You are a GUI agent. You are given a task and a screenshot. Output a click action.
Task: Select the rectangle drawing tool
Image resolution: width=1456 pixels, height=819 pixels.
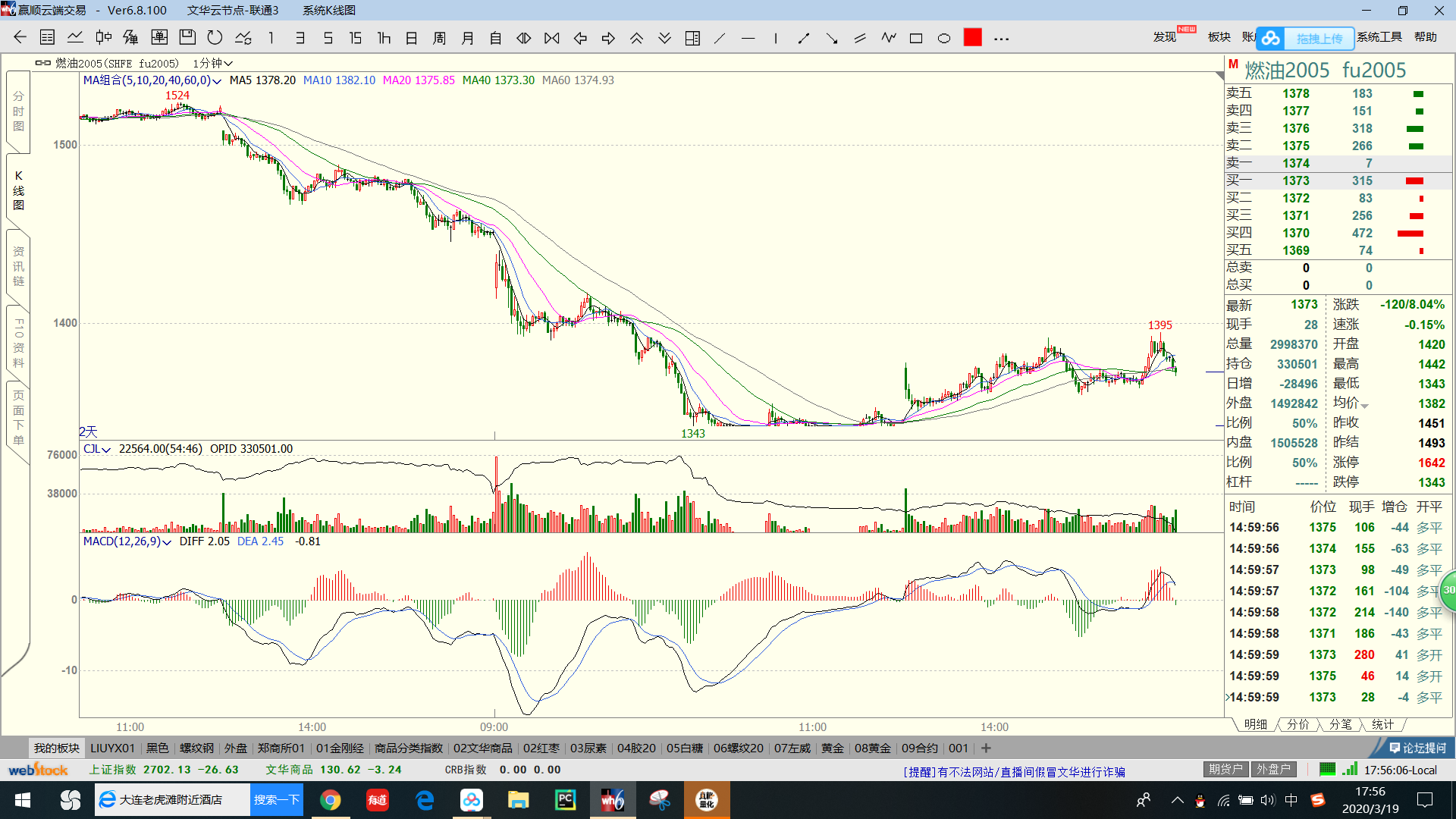tap(916, 38)
